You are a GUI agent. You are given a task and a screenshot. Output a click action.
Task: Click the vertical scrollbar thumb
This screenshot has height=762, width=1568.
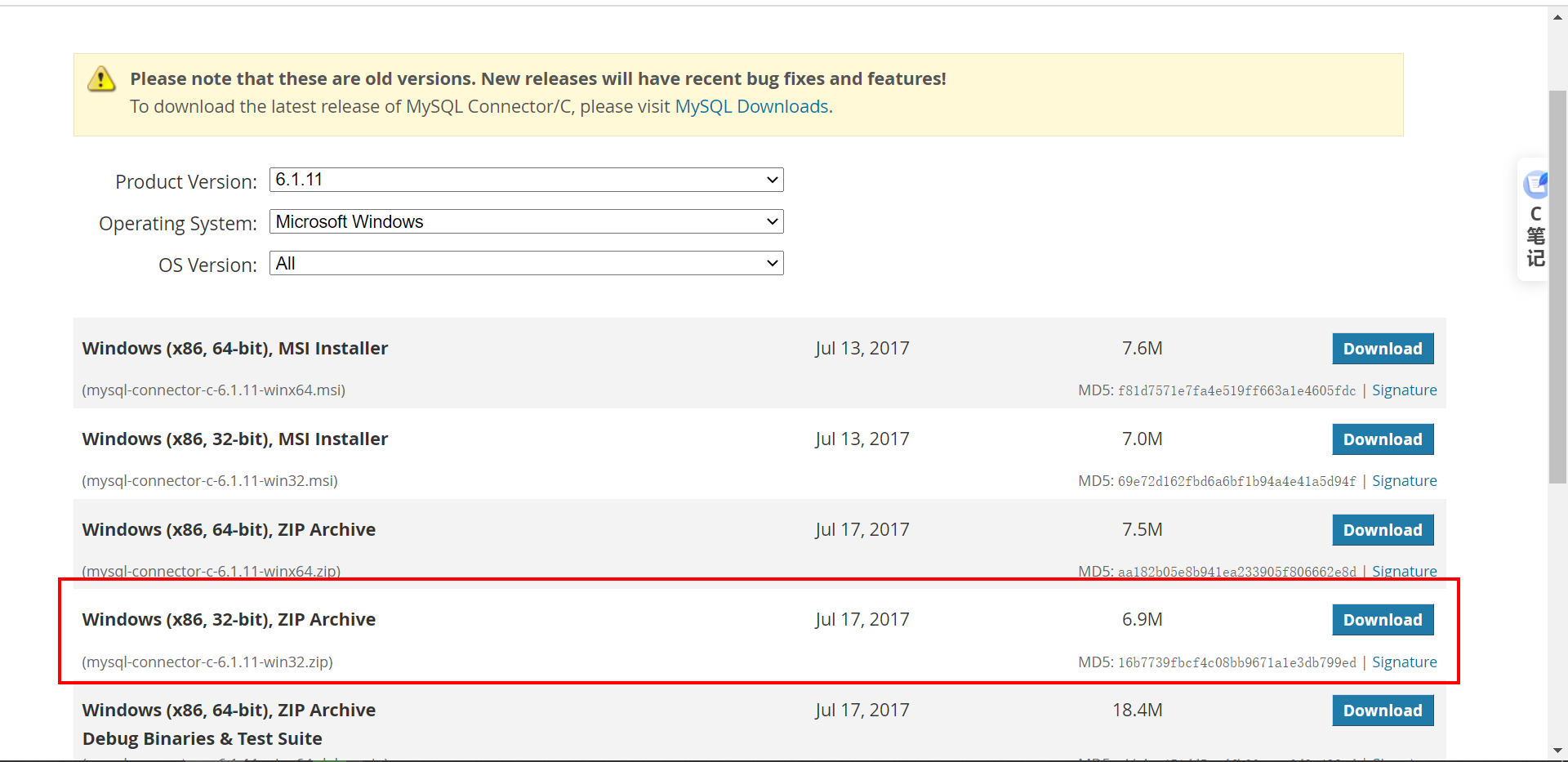coord(1557,286)
